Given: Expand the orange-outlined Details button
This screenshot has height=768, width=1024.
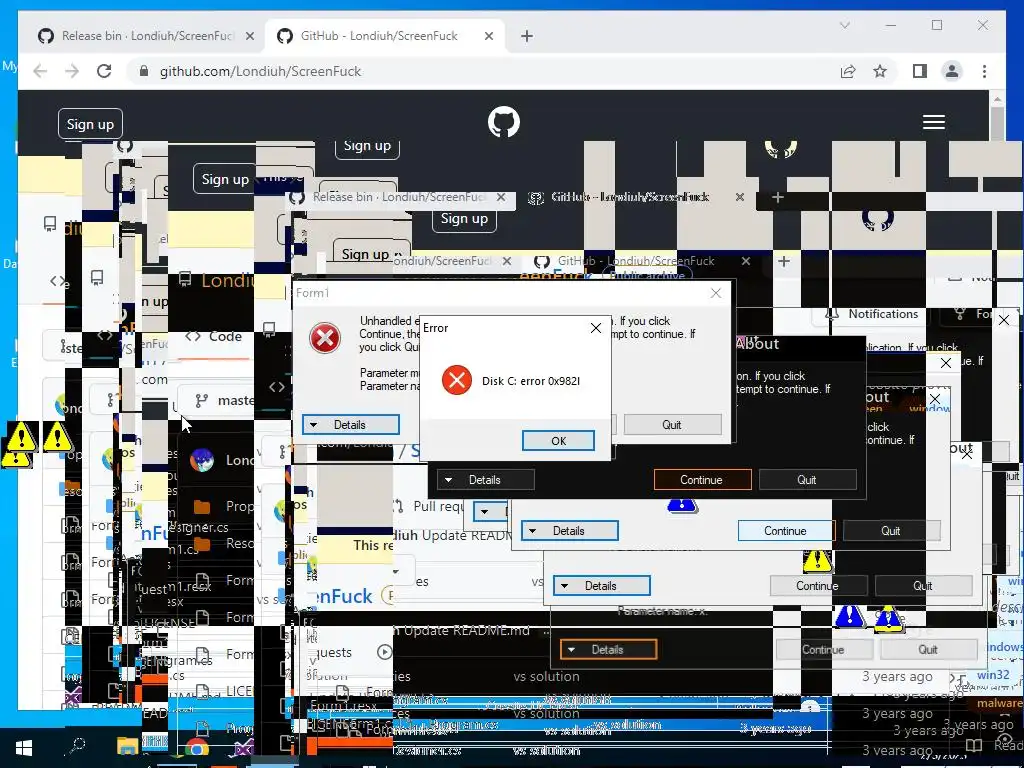Looking at the screenshot, I should coord(608,649).
